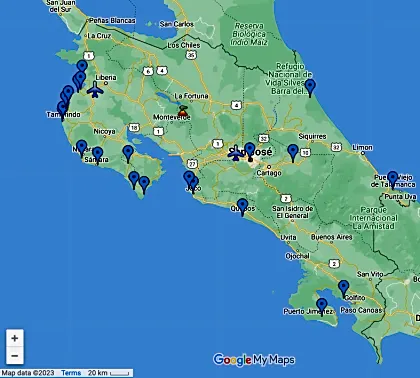Click the San Juan del Sur label
420x378 pixels.
coord(60,6)
